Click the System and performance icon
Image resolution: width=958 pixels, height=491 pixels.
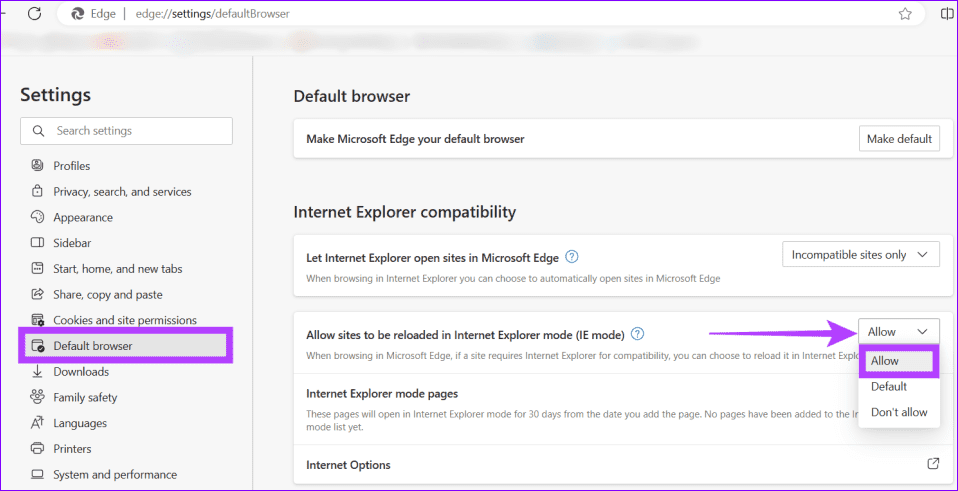pos(37,474)
